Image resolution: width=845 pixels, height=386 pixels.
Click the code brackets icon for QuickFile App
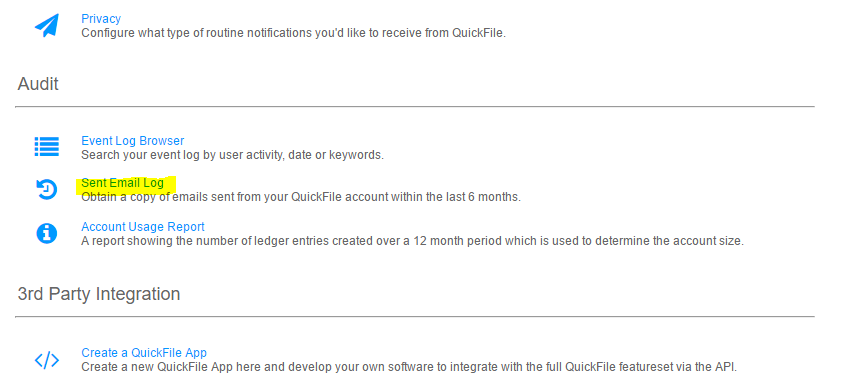(46, 360)
